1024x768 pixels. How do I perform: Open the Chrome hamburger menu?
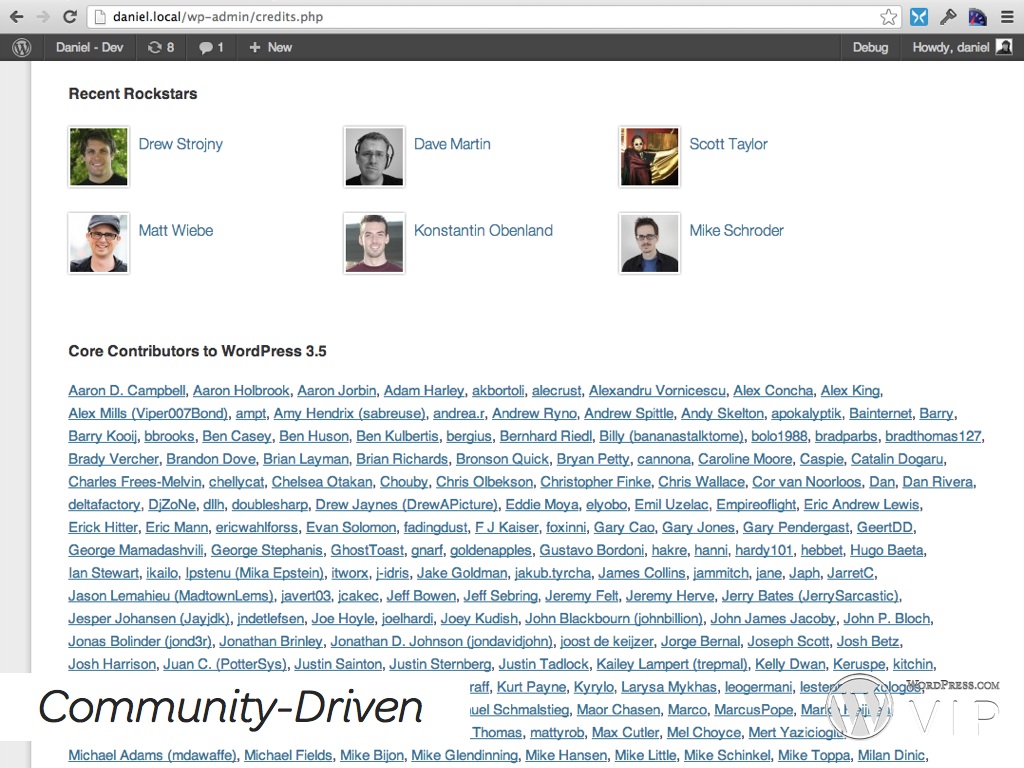click(1008, 17)
